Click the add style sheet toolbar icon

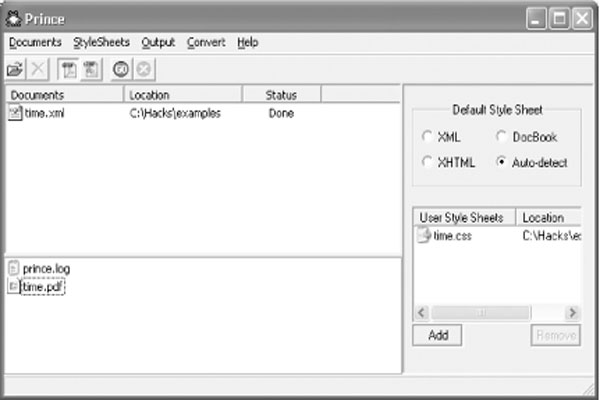68,70
